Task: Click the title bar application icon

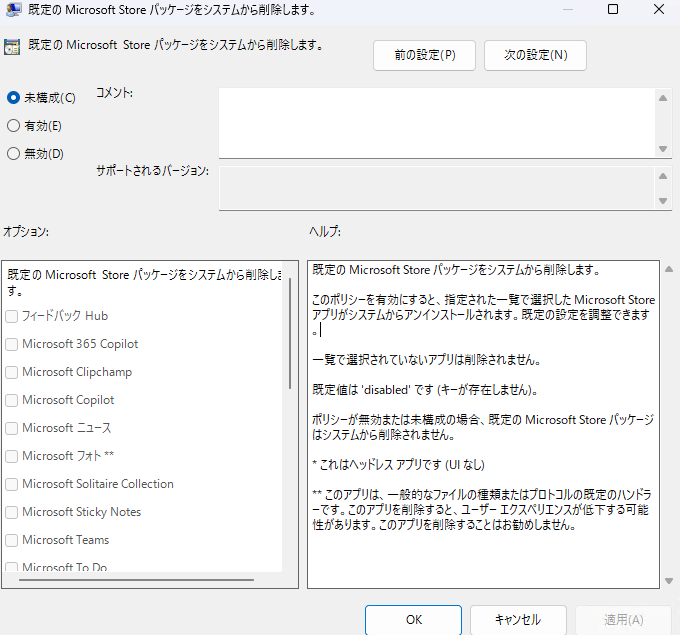Action: pos(13,9)
